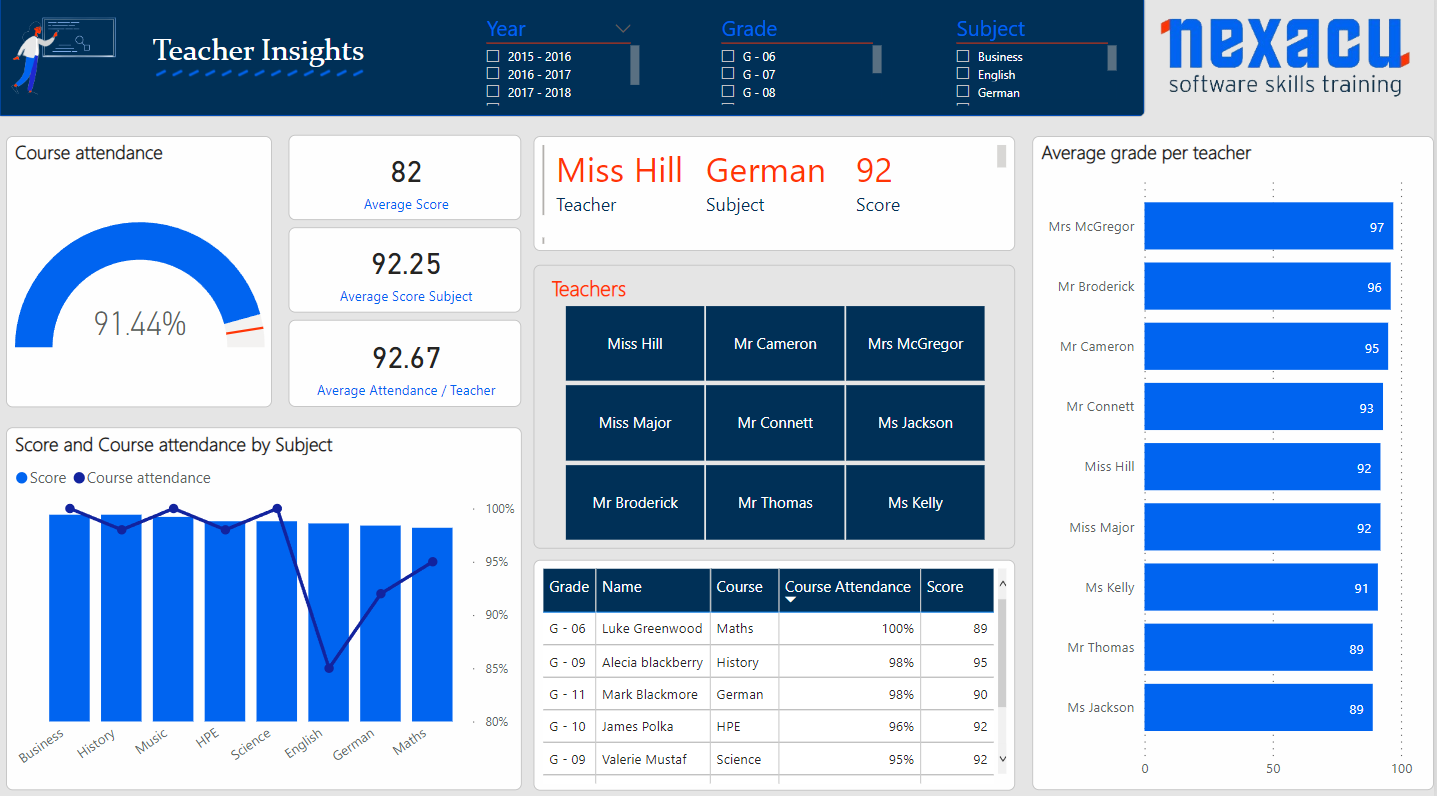The height and width of the screenshot is (796, 1437).
Task: Click the Subject slicer scrollbar
Action: point(1112,59)
